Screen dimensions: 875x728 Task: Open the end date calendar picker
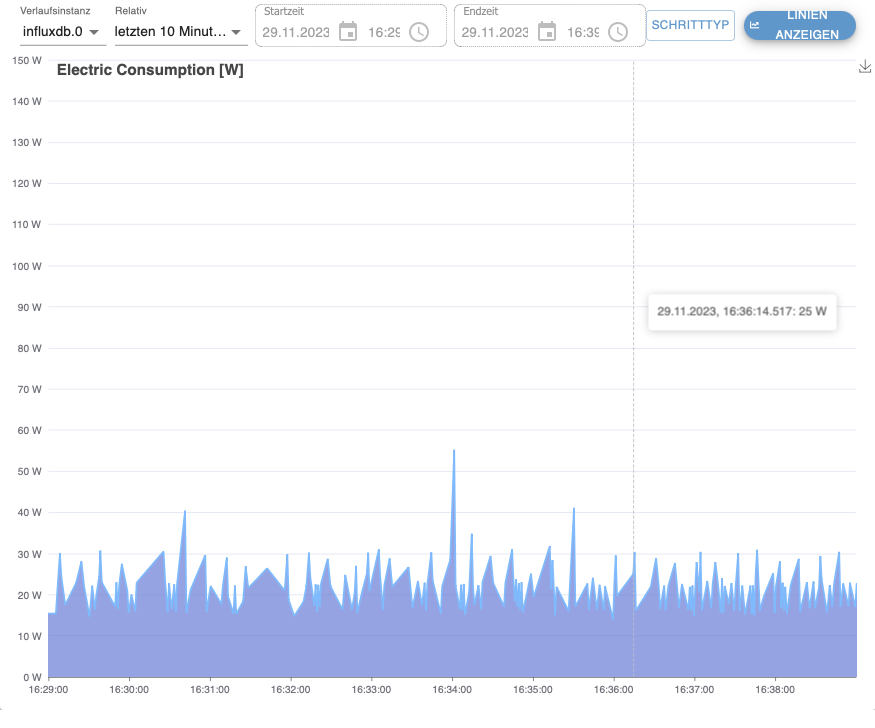547,32
